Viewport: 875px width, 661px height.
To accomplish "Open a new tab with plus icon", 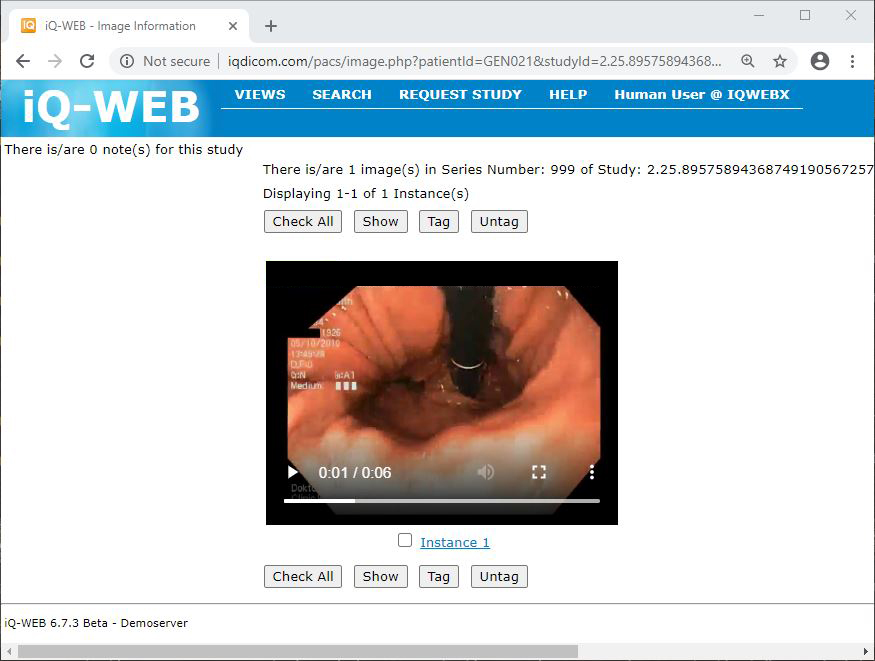I will (271, 26).
